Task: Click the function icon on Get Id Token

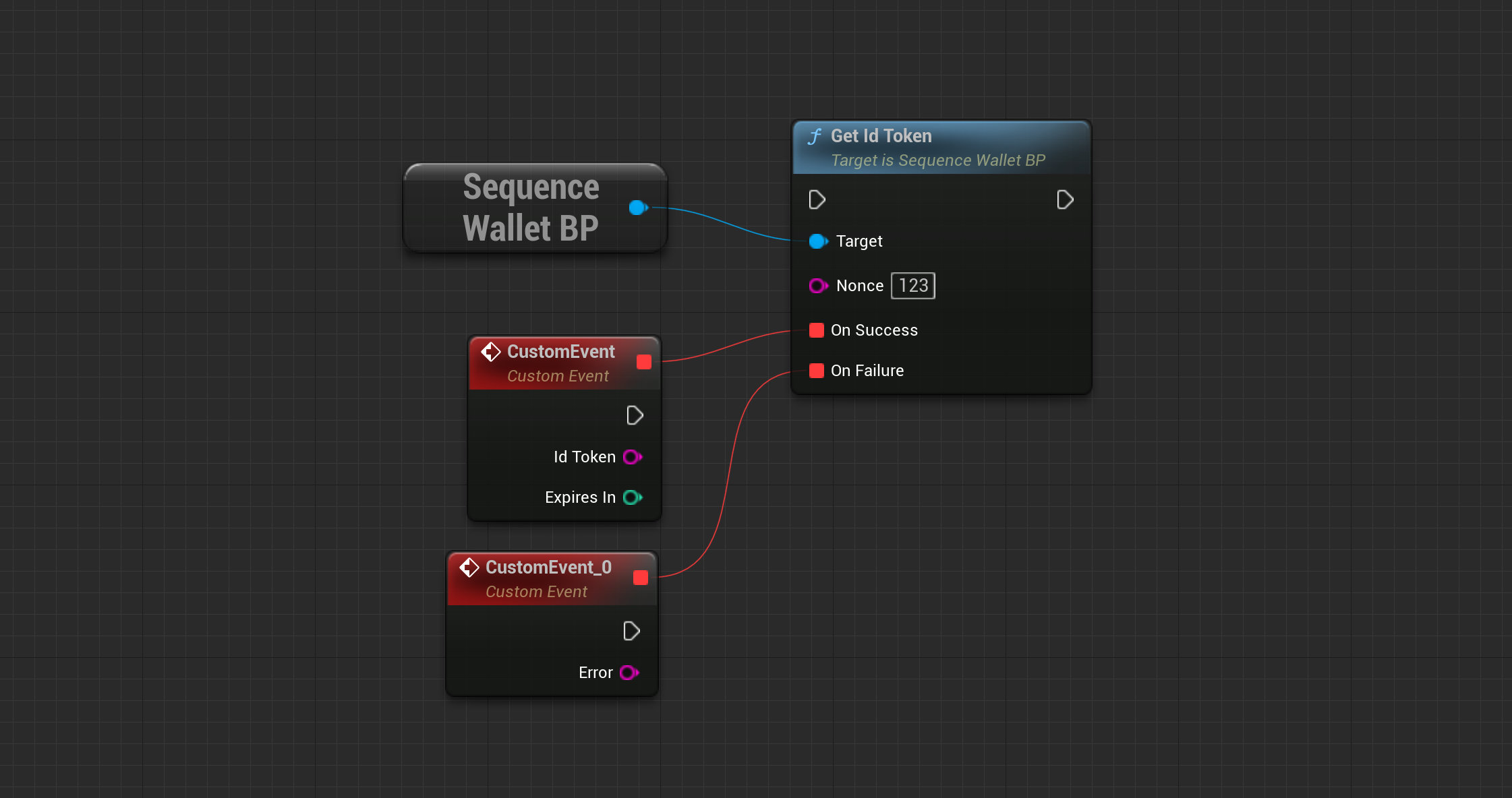Action: [x=815, y=137]
